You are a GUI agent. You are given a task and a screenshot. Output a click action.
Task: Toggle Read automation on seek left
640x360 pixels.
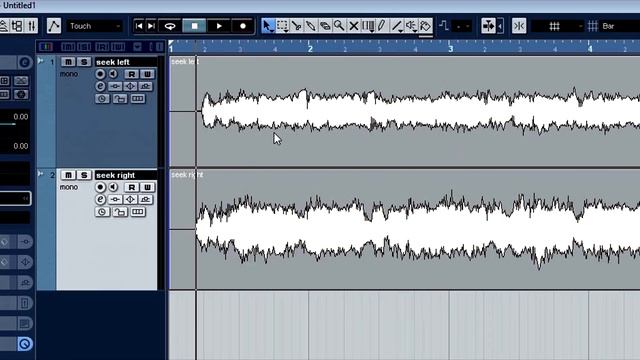(x=131, y=74)
